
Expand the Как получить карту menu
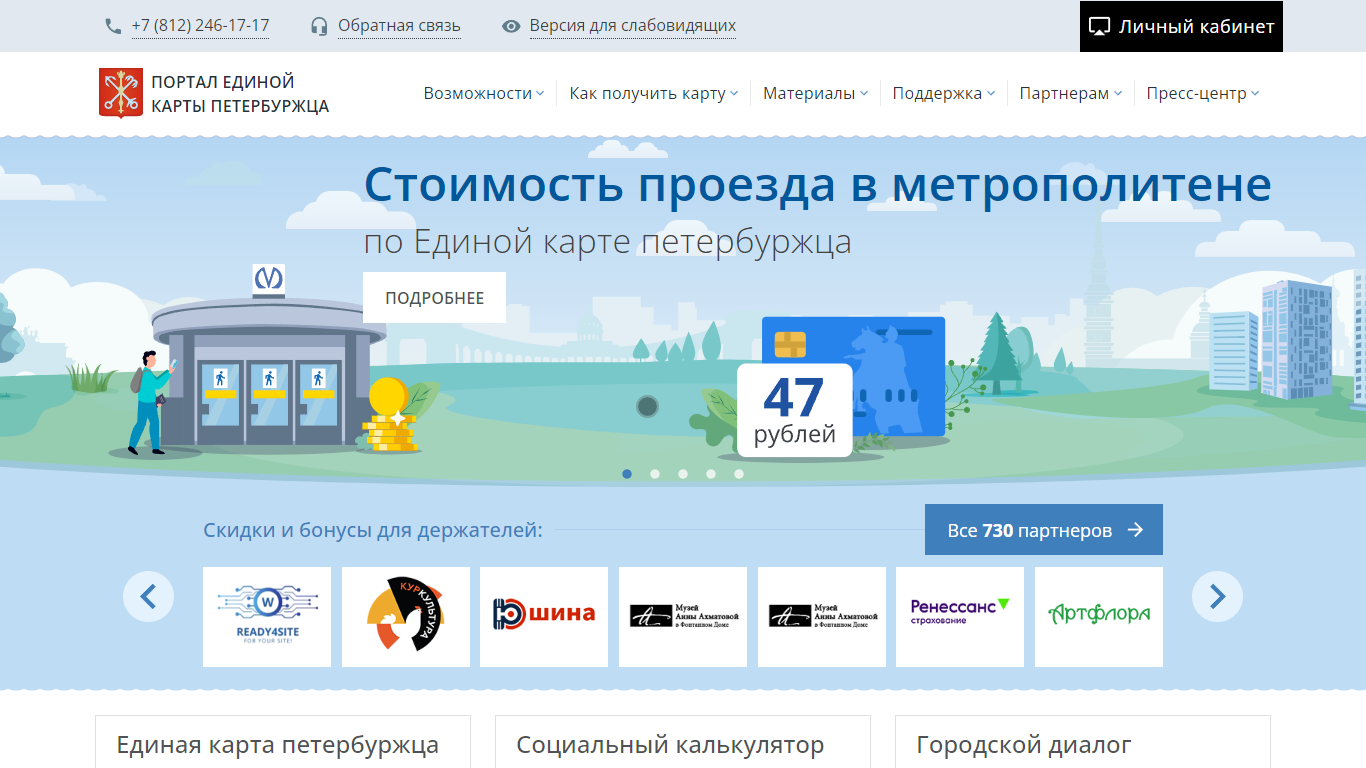(653, 93)
